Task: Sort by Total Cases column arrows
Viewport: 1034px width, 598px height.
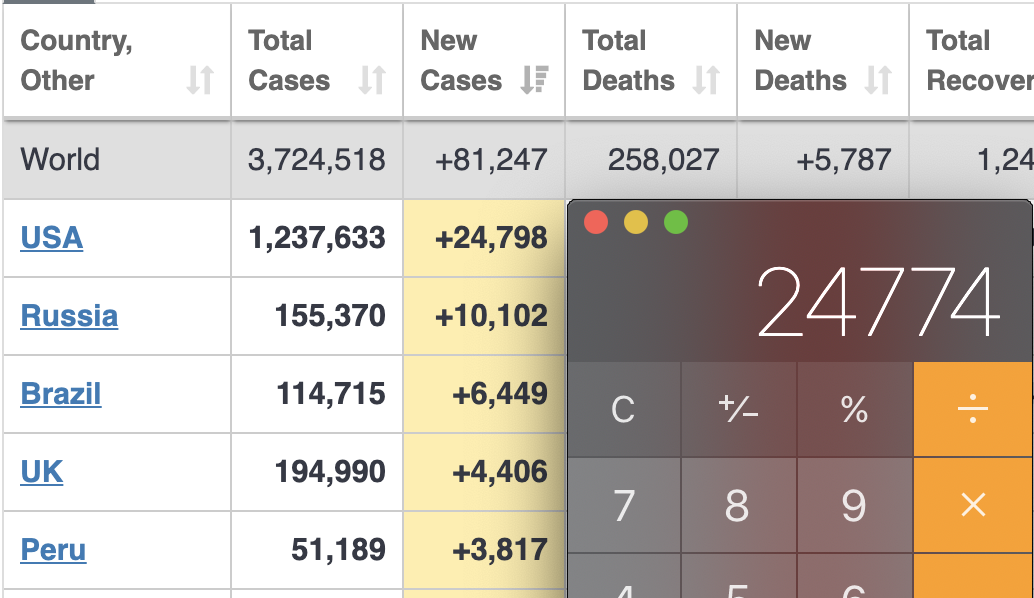Action: pyautogui.click(x=372, y=80)
